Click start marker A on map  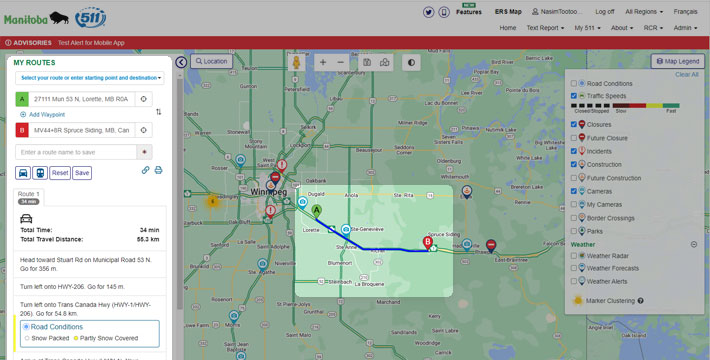pos(317,211)
